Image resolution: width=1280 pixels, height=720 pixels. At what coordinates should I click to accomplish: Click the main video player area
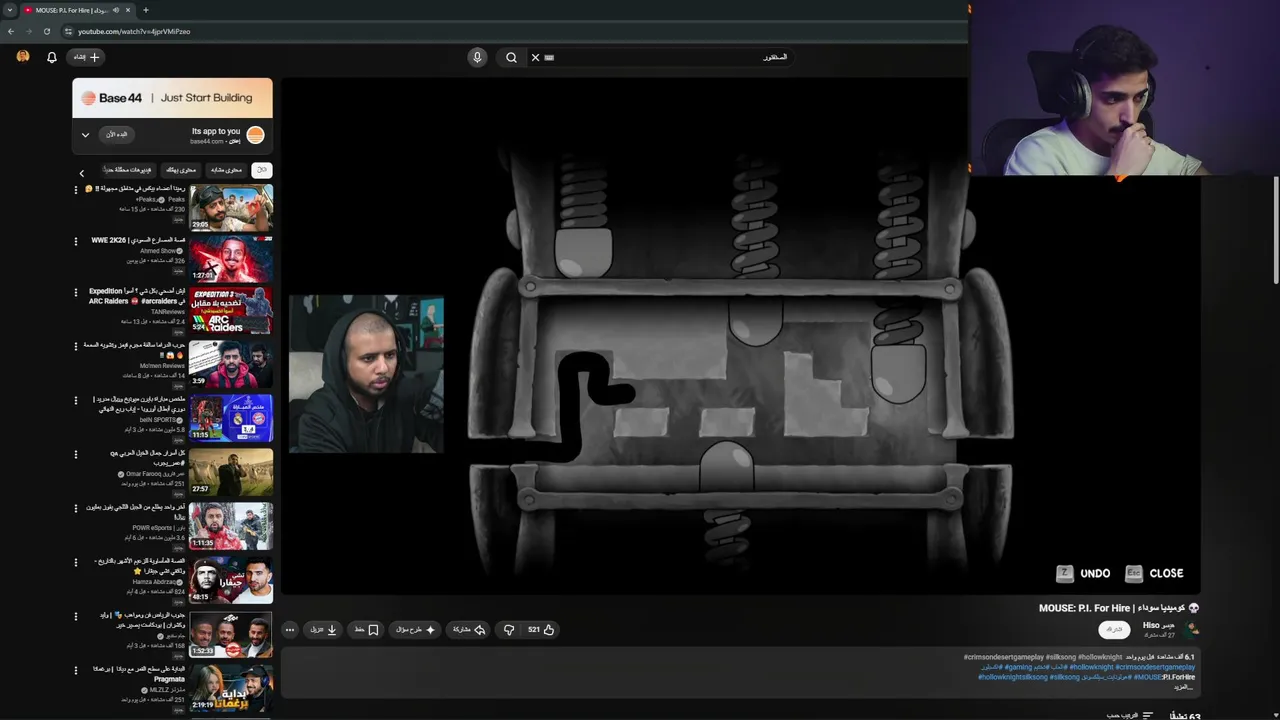tap(740, 337)
